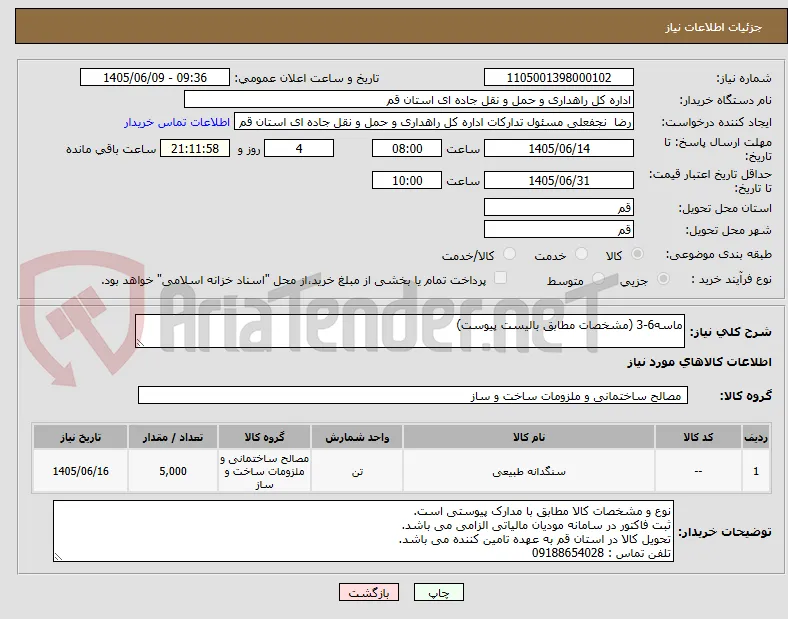The image size is (788, 619).
Task: Click the توضیحات خریدار notes textarea
Action: pyautogui.click(x=363, y=531)
